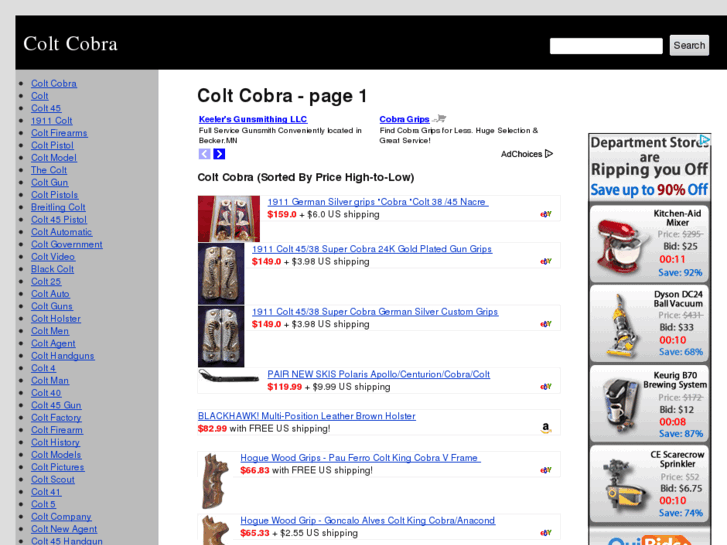Click Amazon icon on BLACKHAWK holster row
The width and height of the screenshot is (727, 545).
tap(546, 428)
